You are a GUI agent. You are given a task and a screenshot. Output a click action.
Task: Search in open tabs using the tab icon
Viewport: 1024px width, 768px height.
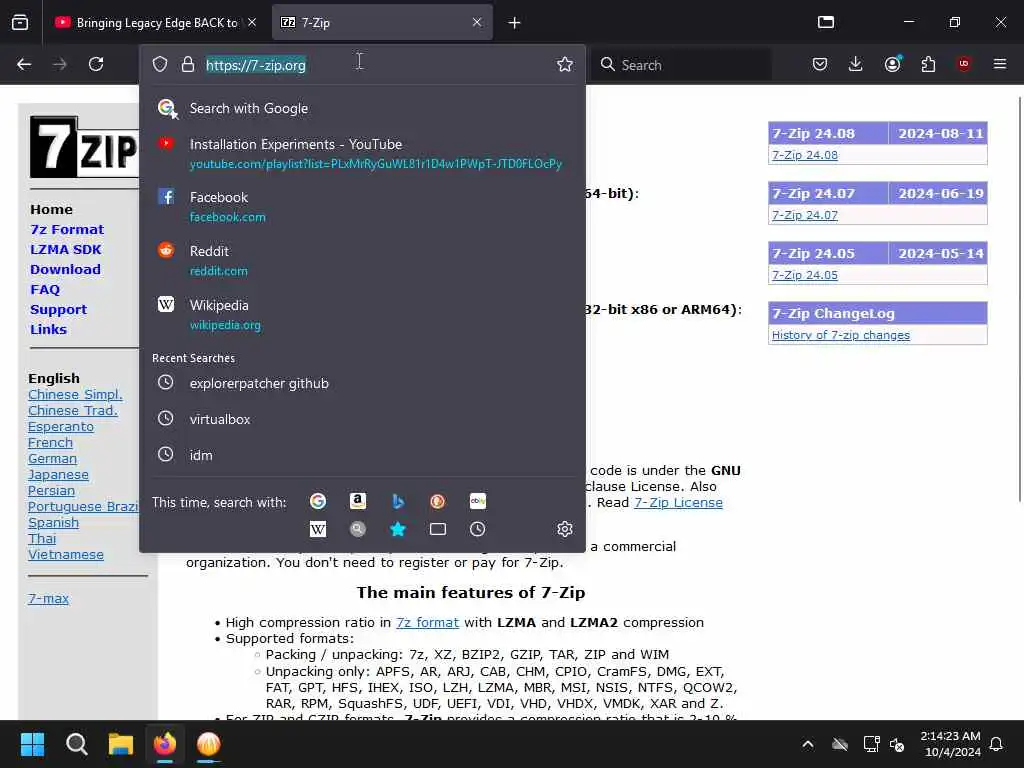[x=438, y=529]
